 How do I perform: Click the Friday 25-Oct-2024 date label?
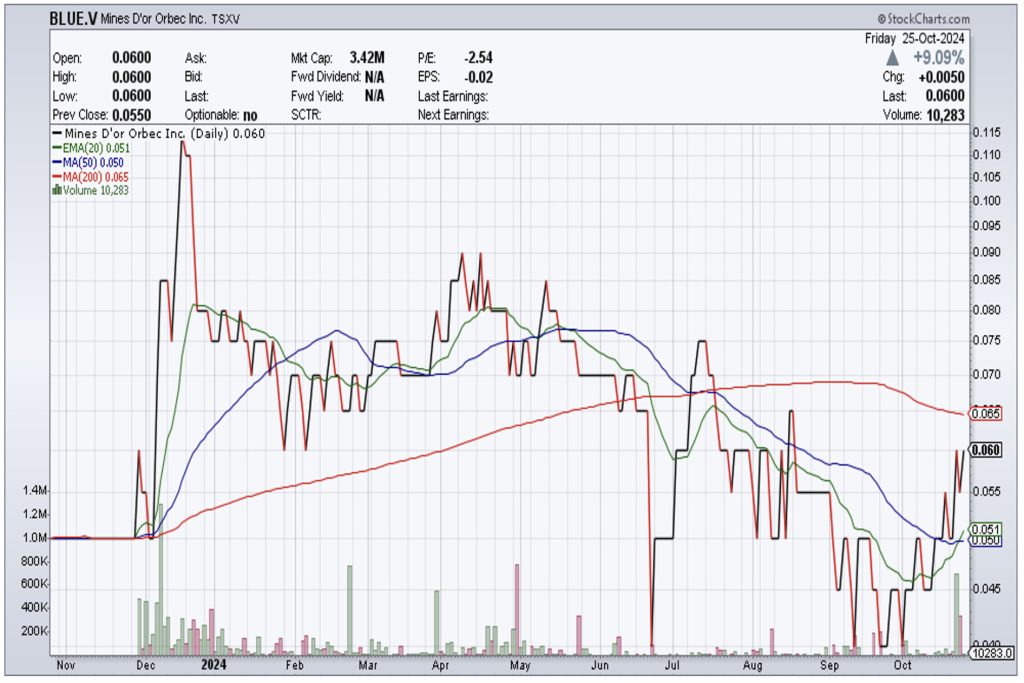pos(918,39)
